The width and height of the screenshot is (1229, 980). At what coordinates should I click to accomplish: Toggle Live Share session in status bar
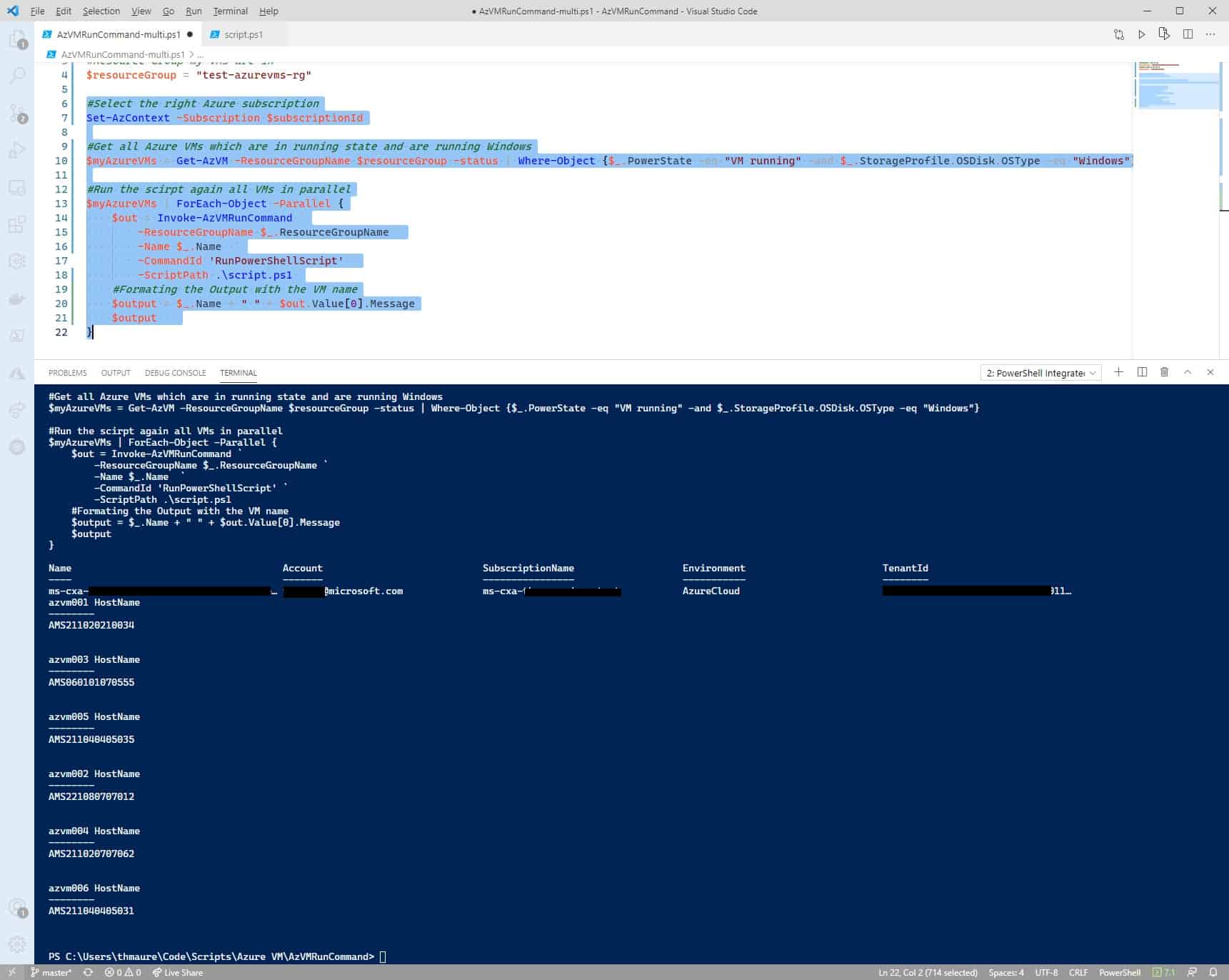[x=177, y=972]
